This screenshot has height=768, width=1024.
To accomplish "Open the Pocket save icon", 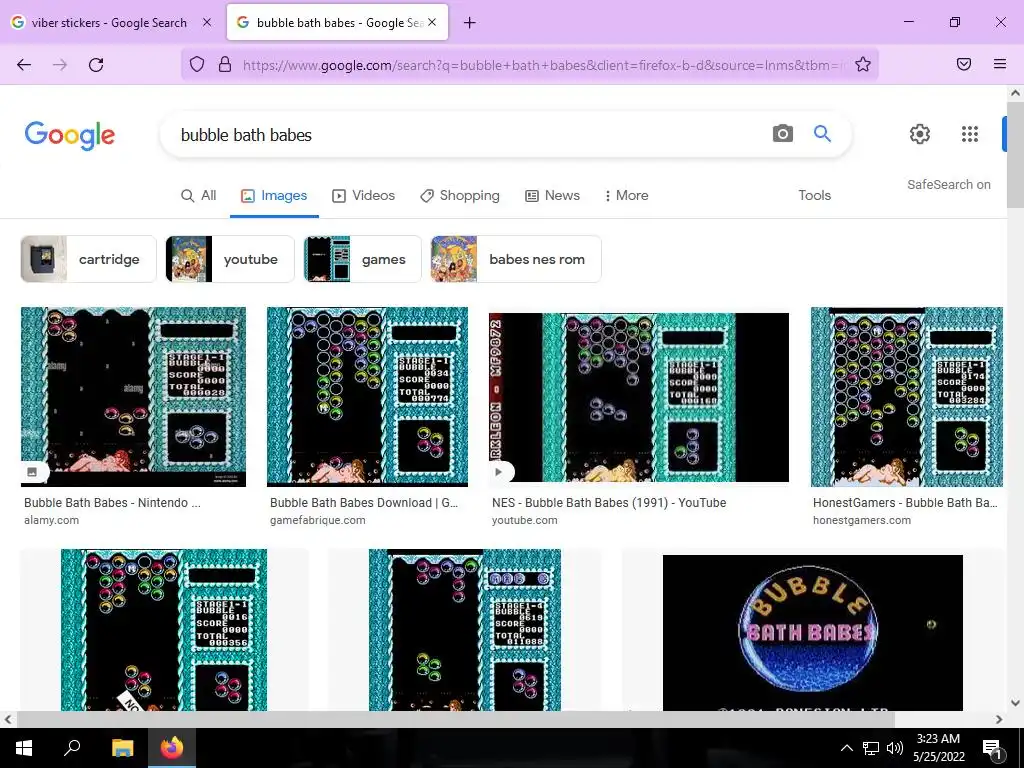I will [964, 64].
